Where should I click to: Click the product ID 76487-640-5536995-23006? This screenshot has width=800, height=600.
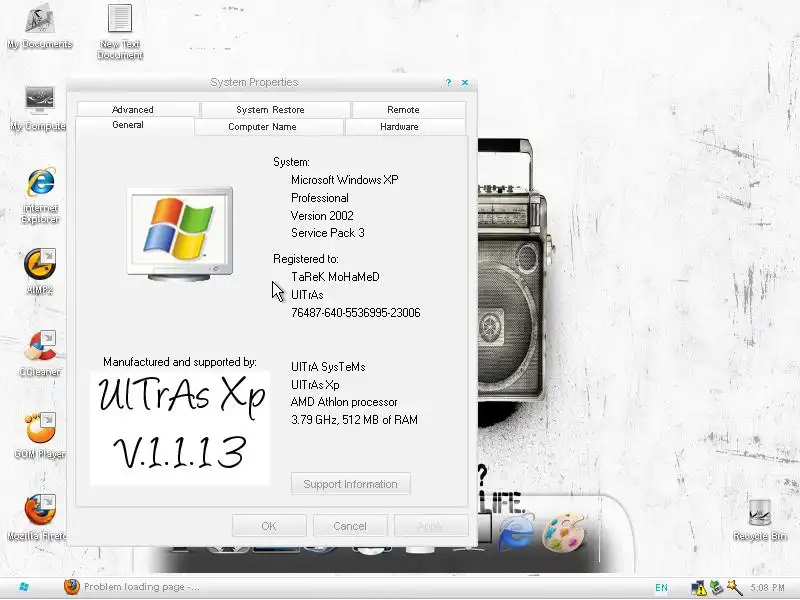pos(356,313)
